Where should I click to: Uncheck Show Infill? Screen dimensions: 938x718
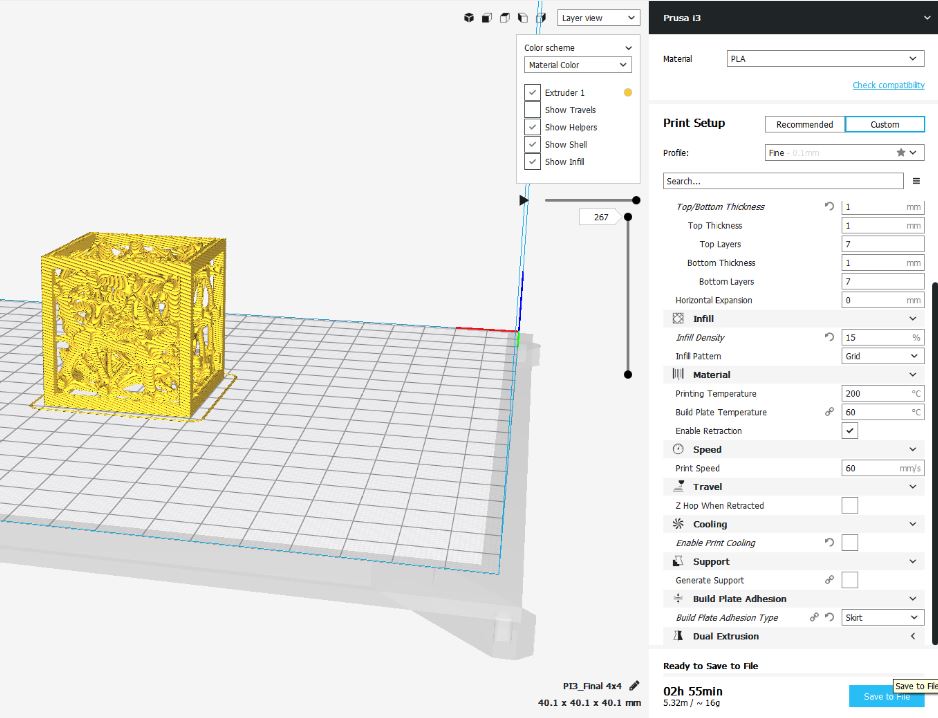pos(532,162)
